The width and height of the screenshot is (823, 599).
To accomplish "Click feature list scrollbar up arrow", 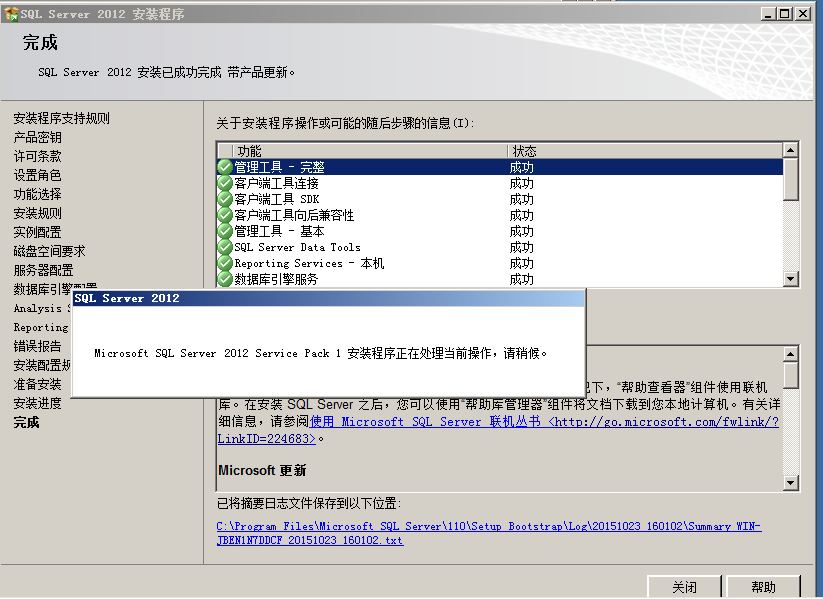I will [x=790, y=150].
